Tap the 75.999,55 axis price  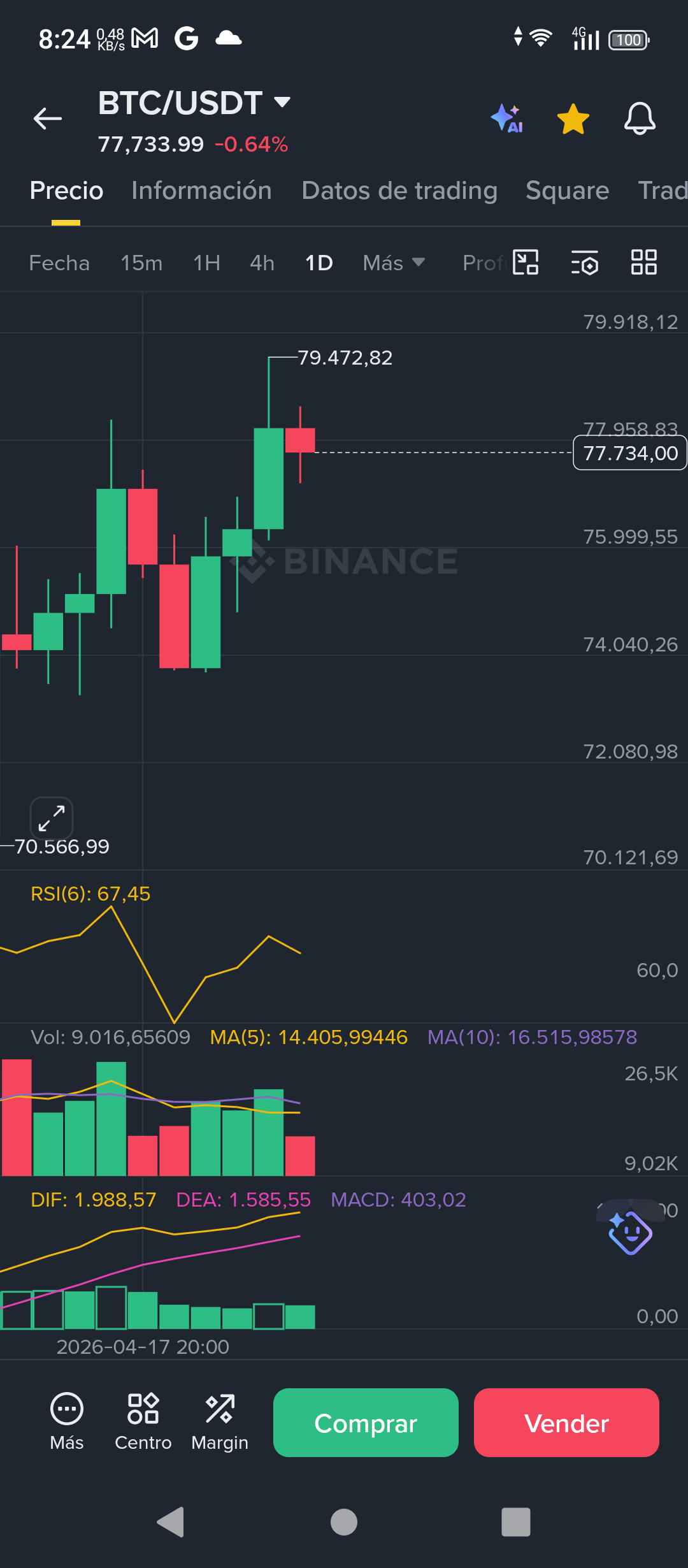(x=631, y=537)
